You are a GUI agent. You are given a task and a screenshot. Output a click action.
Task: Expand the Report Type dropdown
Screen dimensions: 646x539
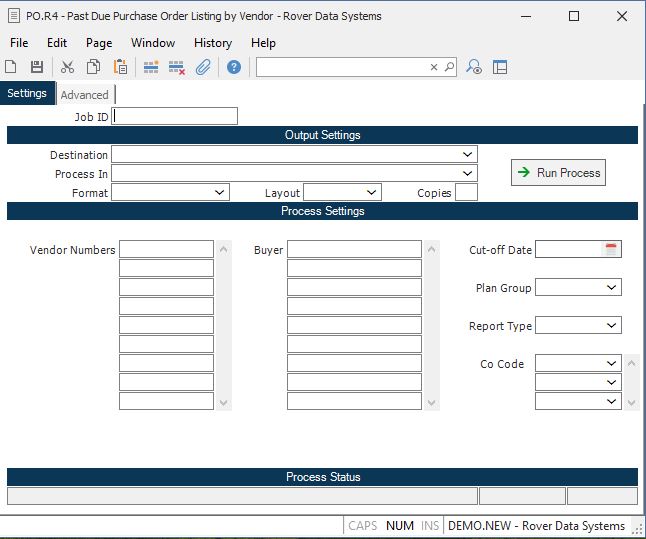pos(611,326)
